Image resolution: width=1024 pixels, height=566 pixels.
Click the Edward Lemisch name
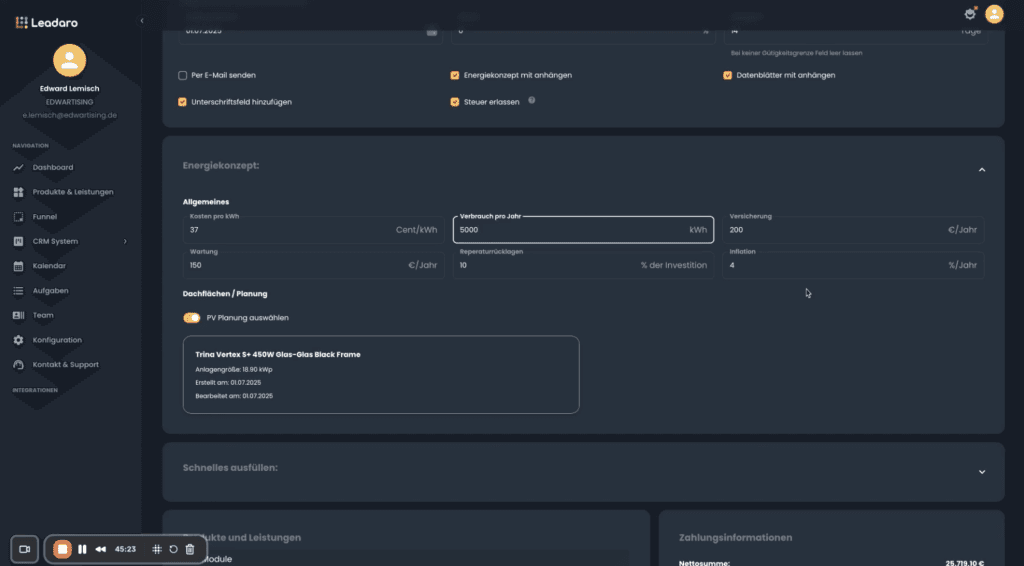pyautogui.click(x=69, y=89)
